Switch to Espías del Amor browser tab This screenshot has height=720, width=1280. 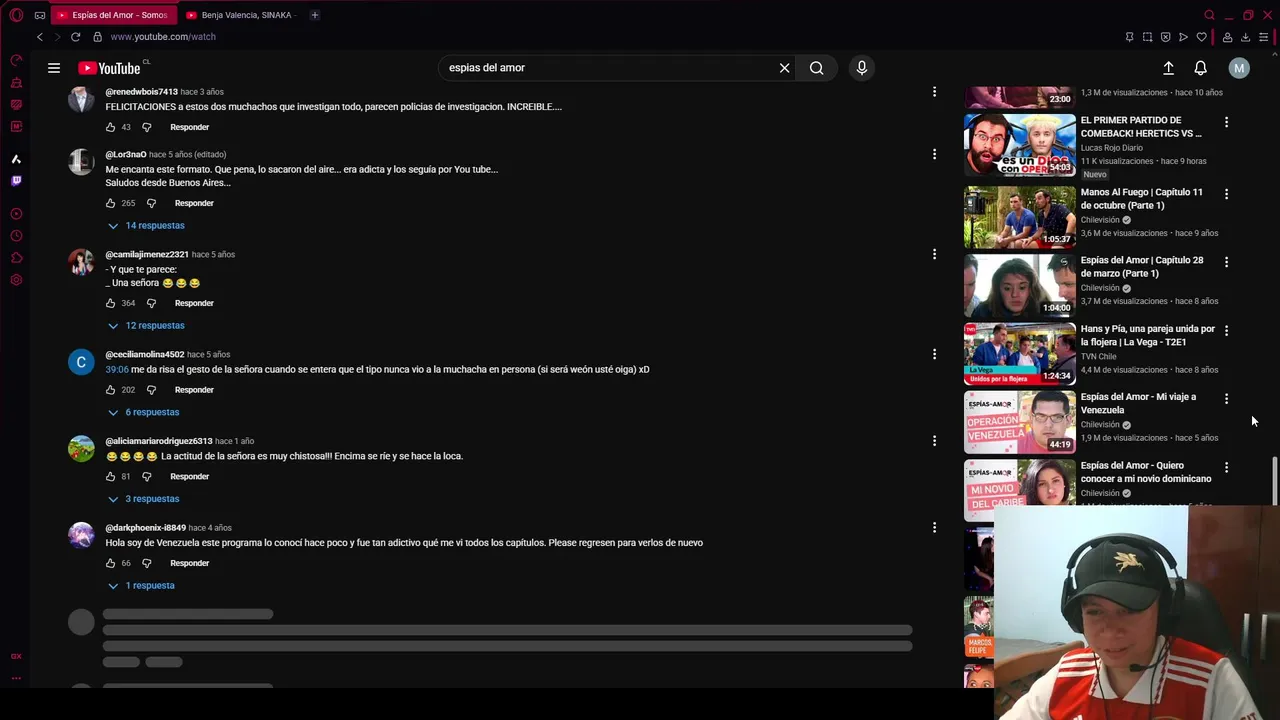pyautogui.click(x=112, y=15)
